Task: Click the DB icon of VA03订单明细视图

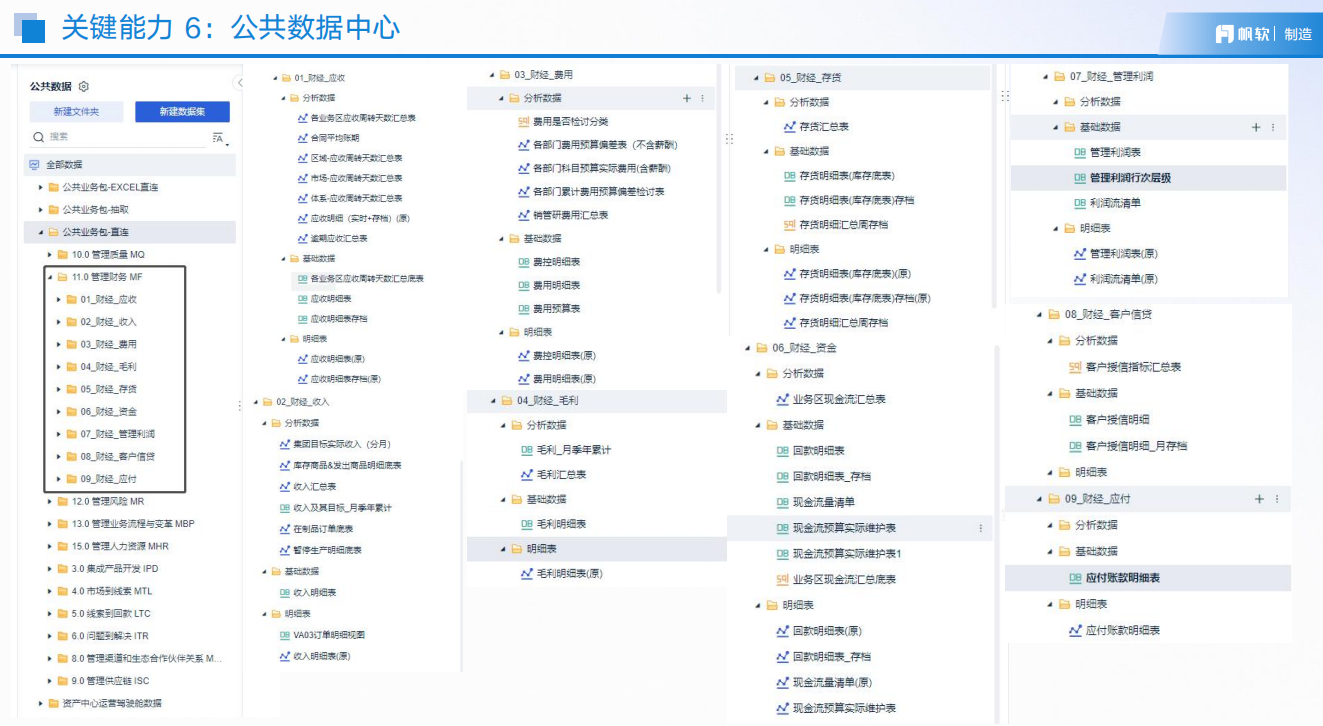Action: (285, 635)
